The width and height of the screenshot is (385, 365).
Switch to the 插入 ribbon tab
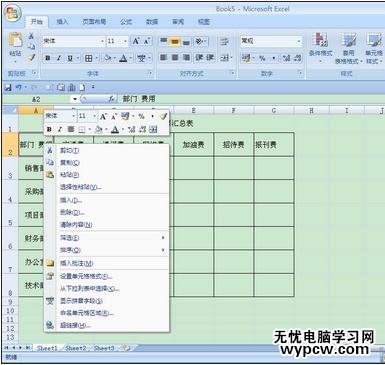[x=62, y=22]
